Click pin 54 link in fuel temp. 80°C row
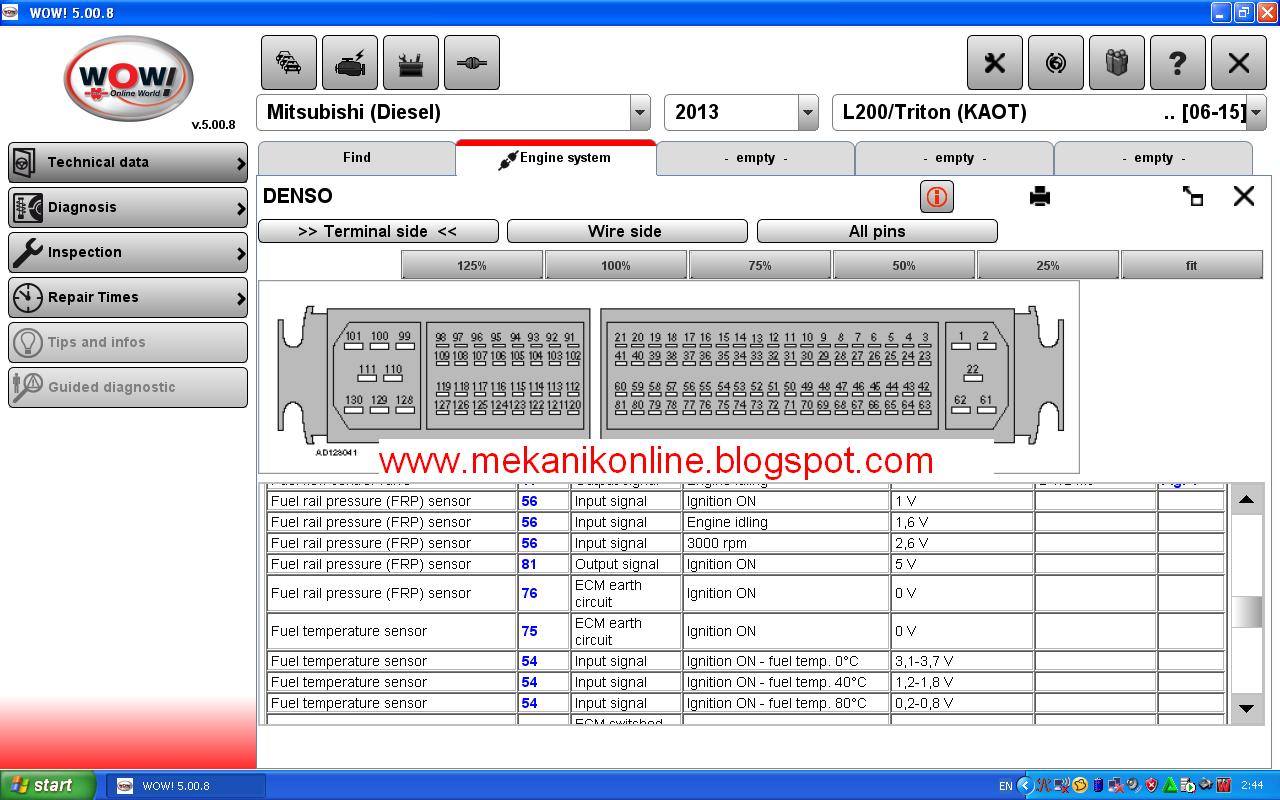Viewport: 1280px width, 800px height. coord(529,703)
